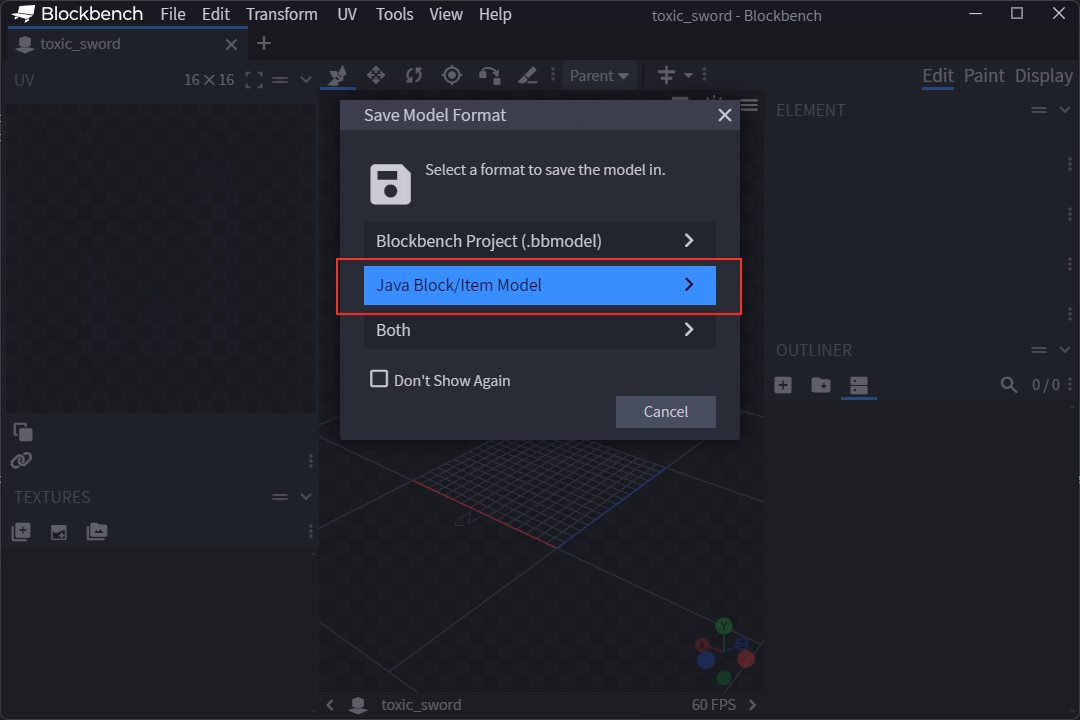Collapse the Textures panel chevron
1080x720 pixels.
coord(306,497)
